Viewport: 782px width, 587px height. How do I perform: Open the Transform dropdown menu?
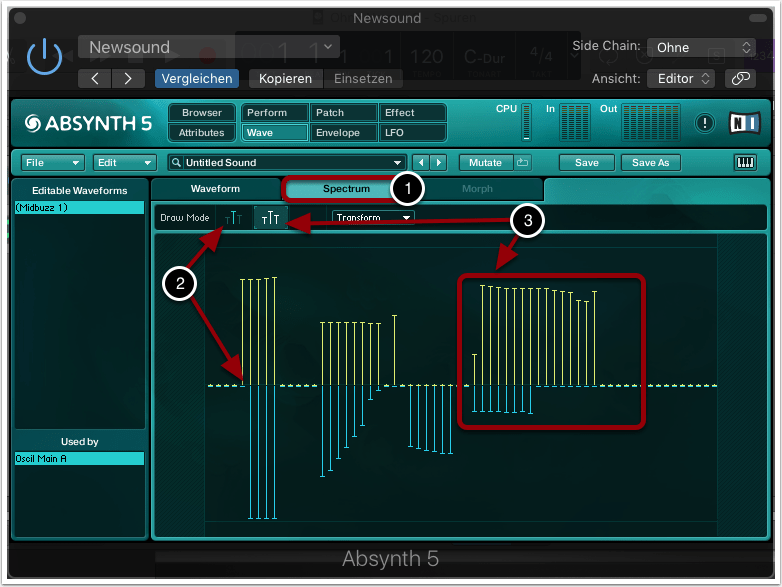[374, 217]
